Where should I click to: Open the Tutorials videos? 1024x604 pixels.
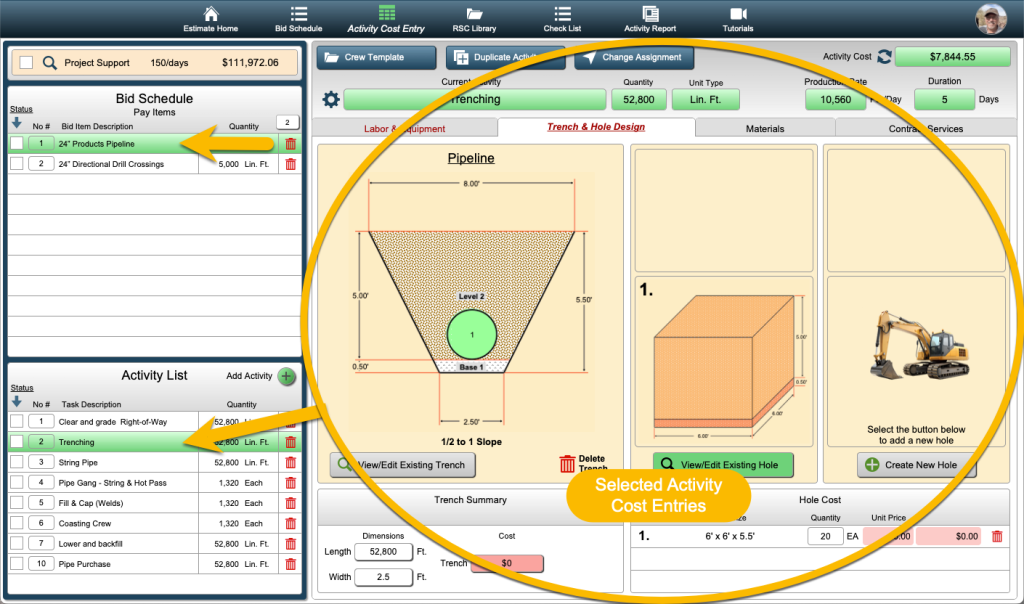point(738,19)
